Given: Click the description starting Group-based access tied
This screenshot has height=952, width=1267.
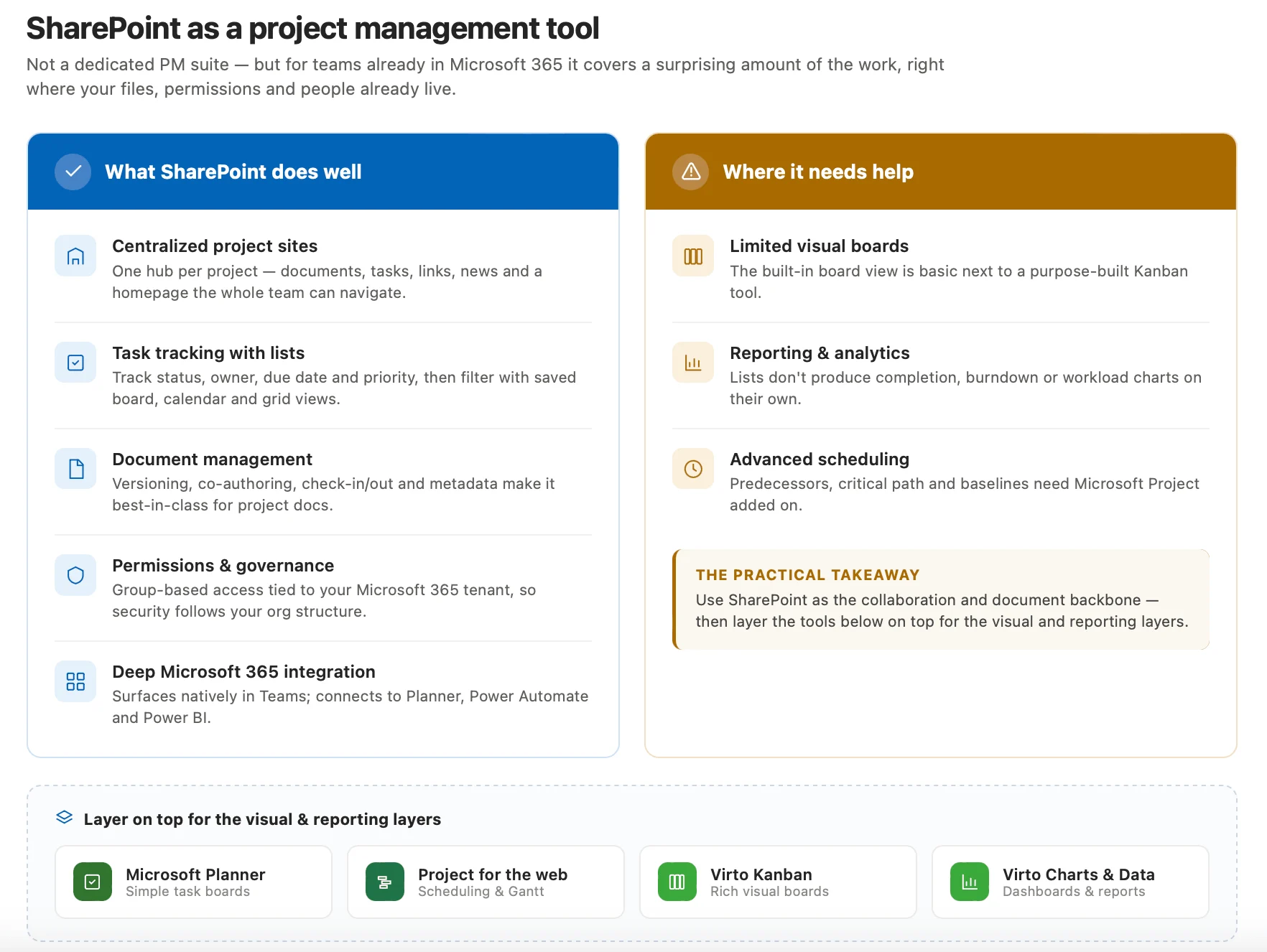Looking at the screenshot, I should 324,601.
